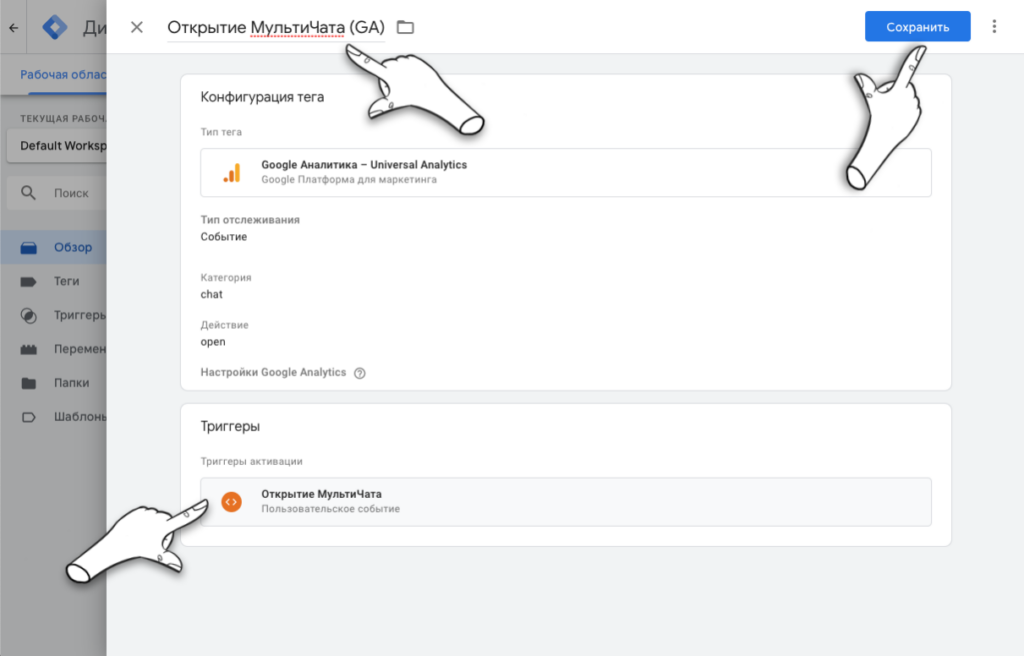Click the help icon beside Настройки Google Analytics

(x=360, y=373)
